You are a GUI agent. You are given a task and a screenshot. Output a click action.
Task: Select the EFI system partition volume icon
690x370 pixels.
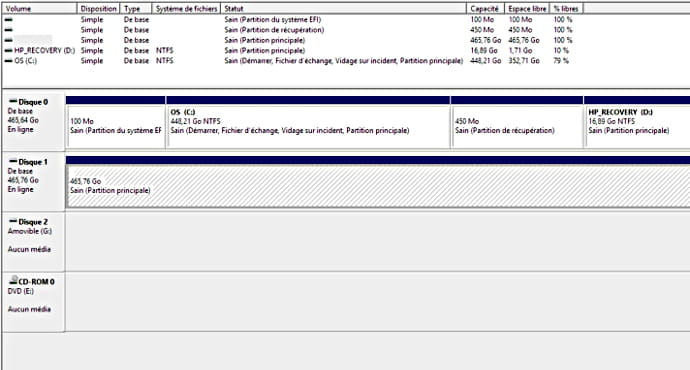[x=8, y=20]
